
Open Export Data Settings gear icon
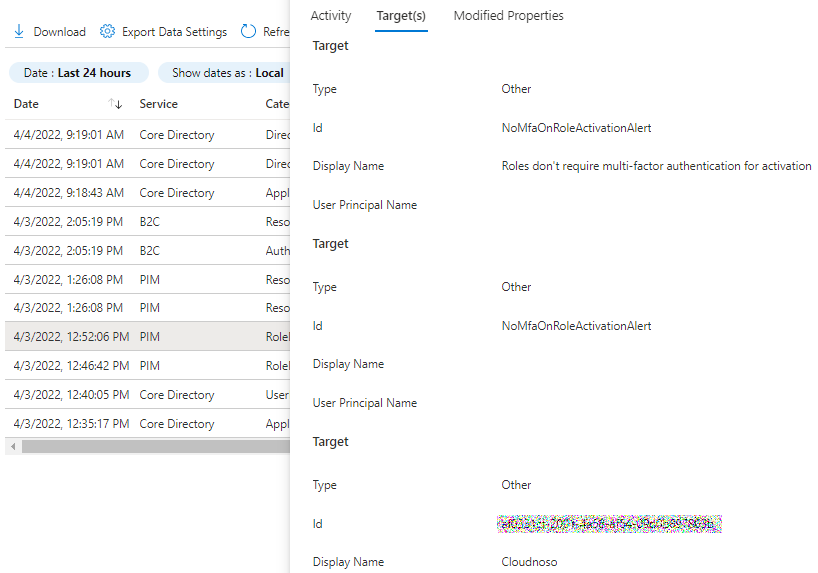tap(108, 32)
